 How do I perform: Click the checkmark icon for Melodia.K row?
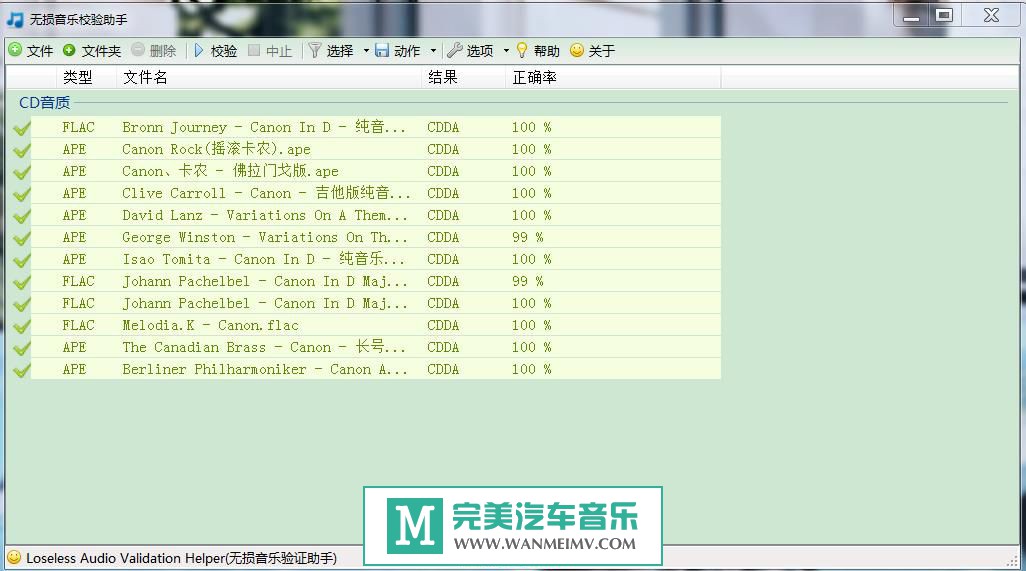[x=22, y=326]
